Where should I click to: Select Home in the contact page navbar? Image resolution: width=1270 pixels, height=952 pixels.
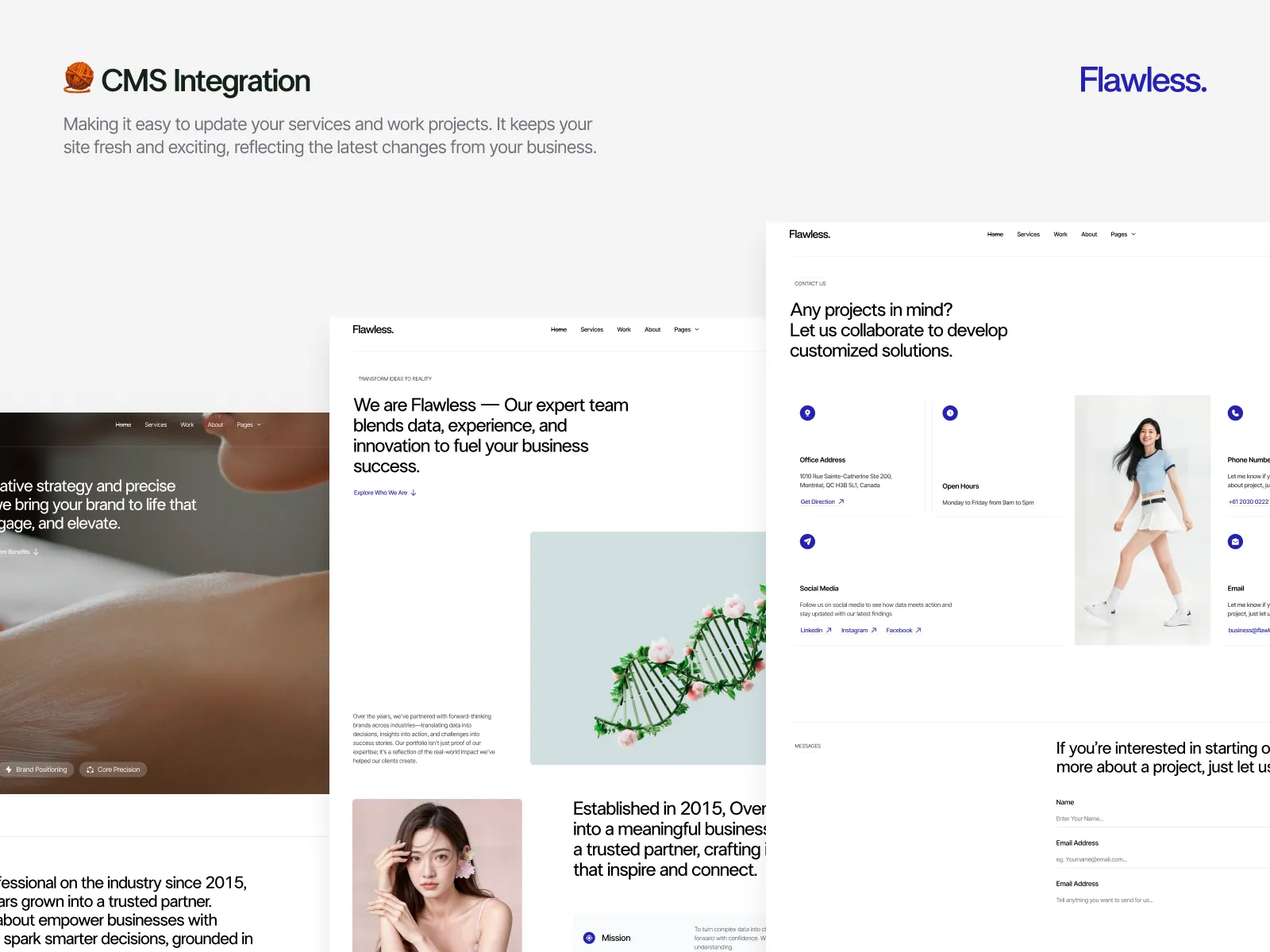pos(995,234)
